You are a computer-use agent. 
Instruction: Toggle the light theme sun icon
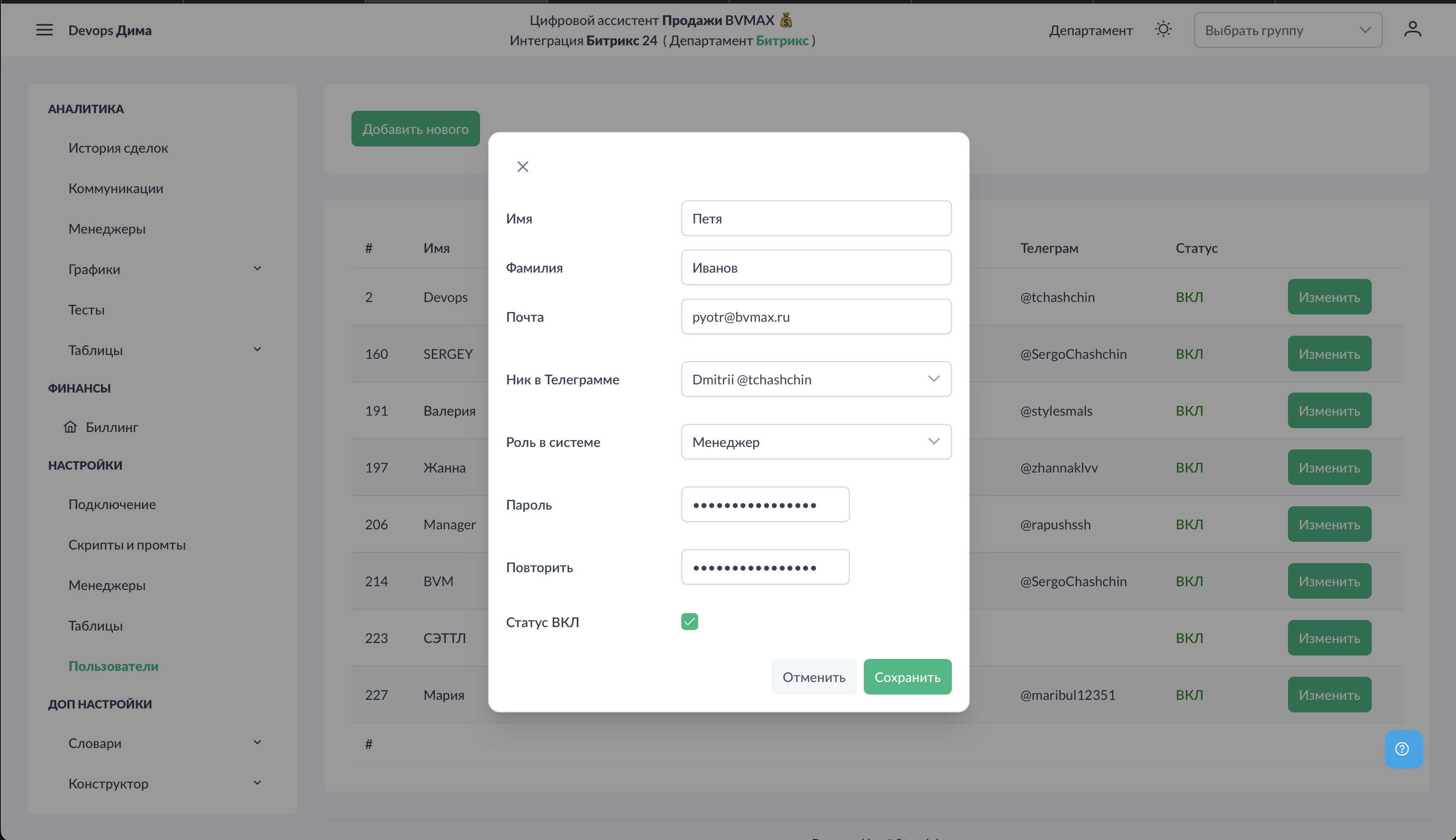click(x=1163, y=29)
